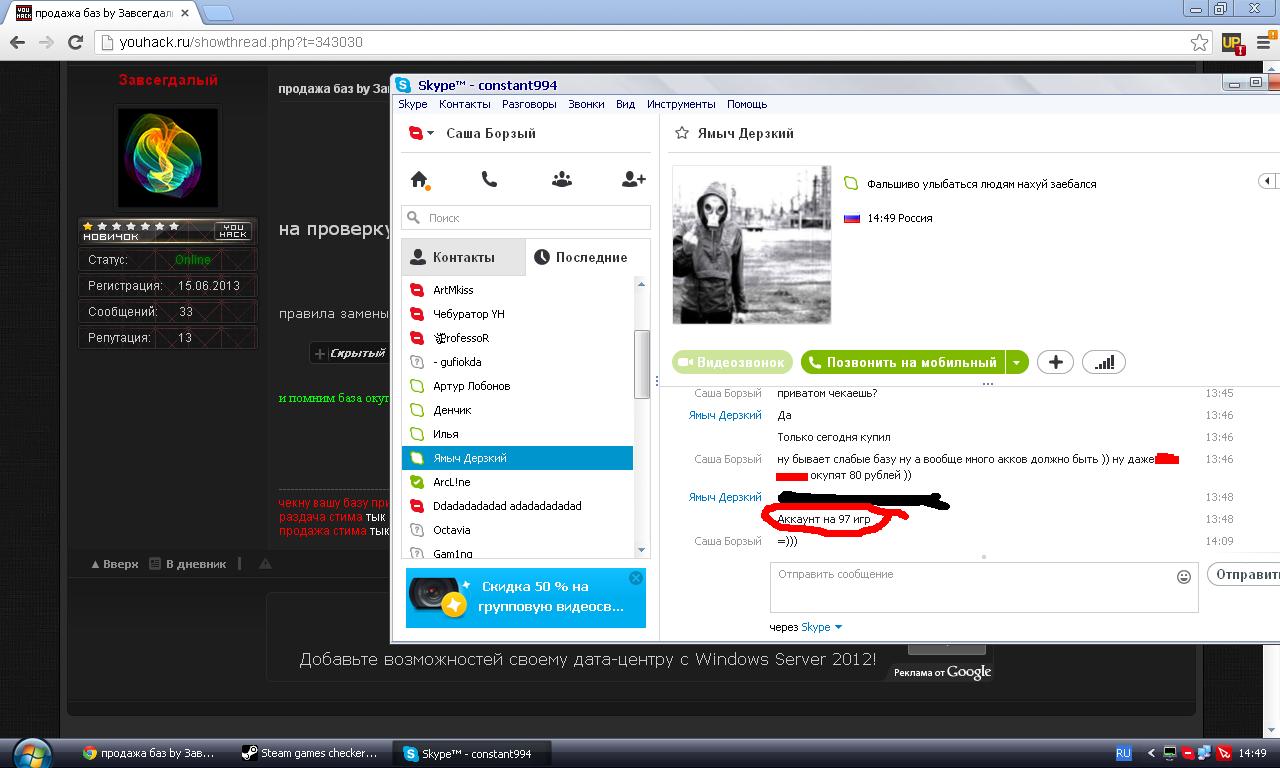Select contact ProfessoR
The width and height of the screenshot is (1280, 768).
pyautogui.click(x=517, y=338)
